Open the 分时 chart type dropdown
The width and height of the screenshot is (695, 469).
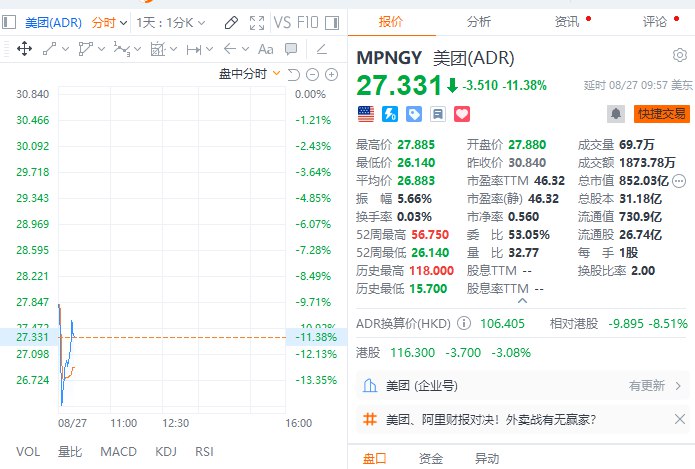(x=109, y=23)
